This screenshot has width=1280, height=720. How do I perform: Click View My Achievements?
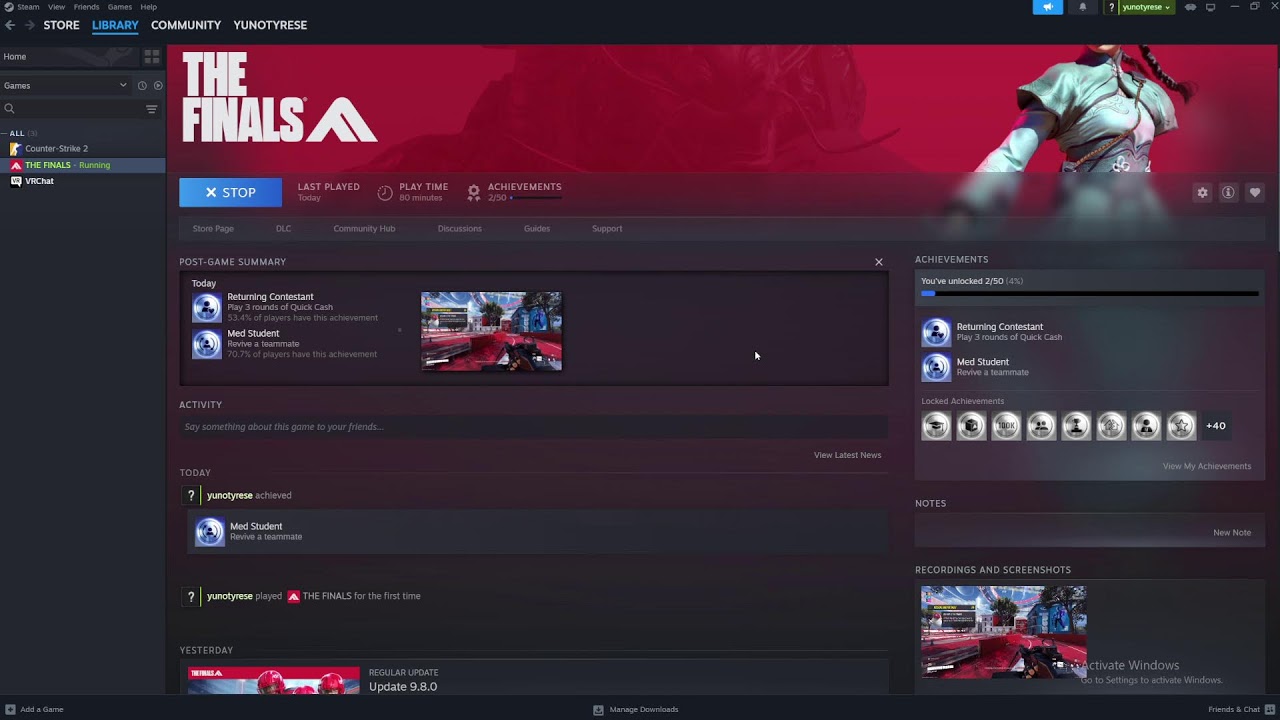click(1207, 466)
